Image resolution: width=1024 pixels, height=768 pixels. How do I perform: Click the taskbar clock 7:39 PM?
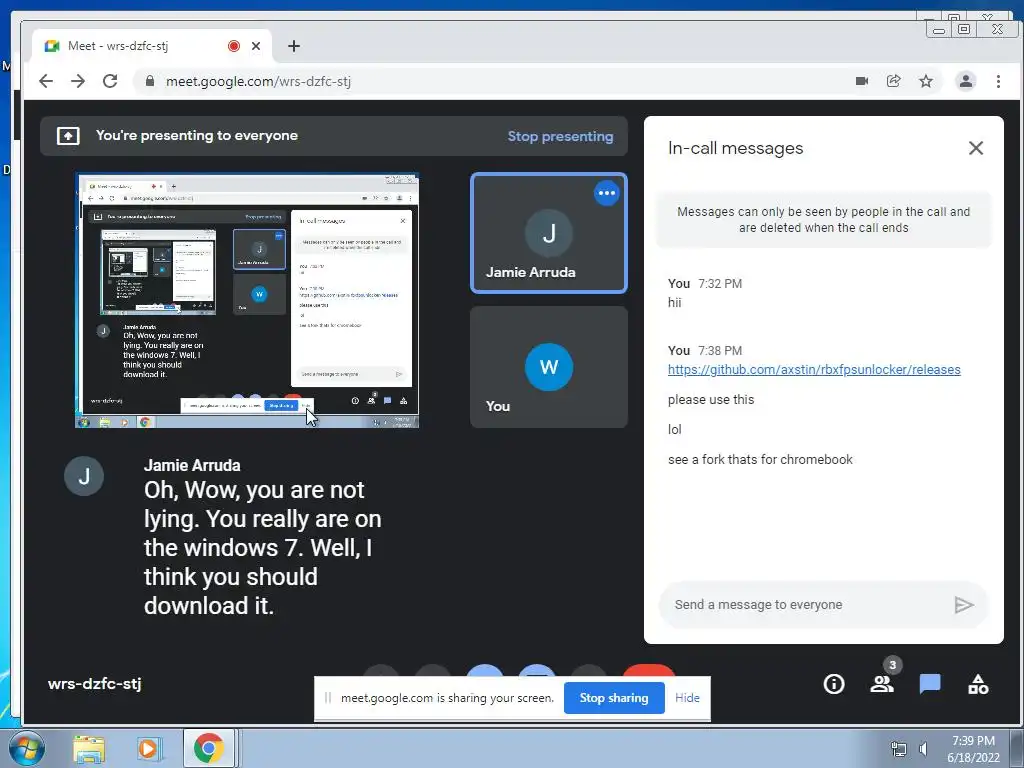coord(973,741)
